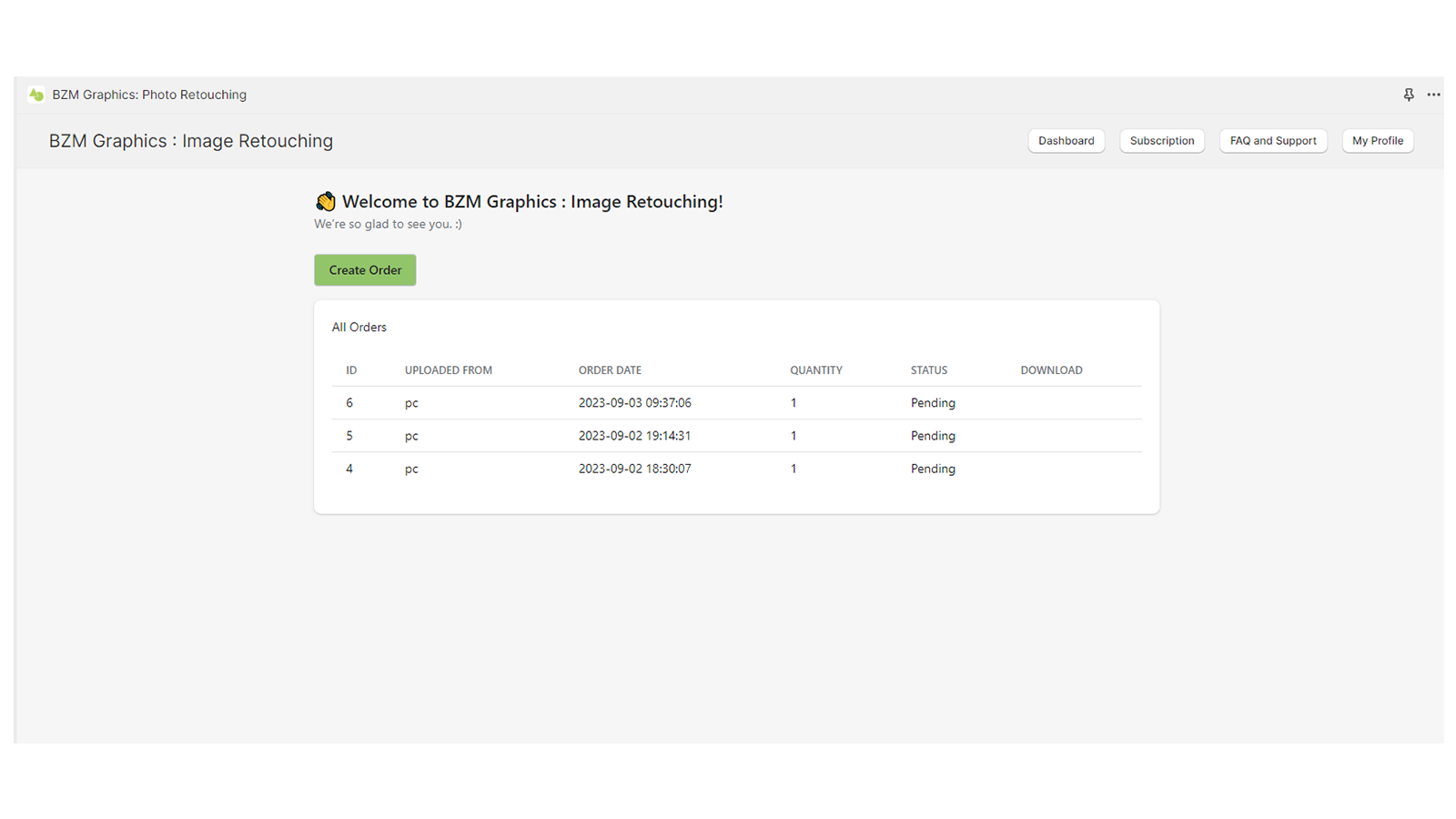The image size is (1456, 819).
Task: Click Pending status of order 5
Action: pyautogui.click(x=933, y=436)
